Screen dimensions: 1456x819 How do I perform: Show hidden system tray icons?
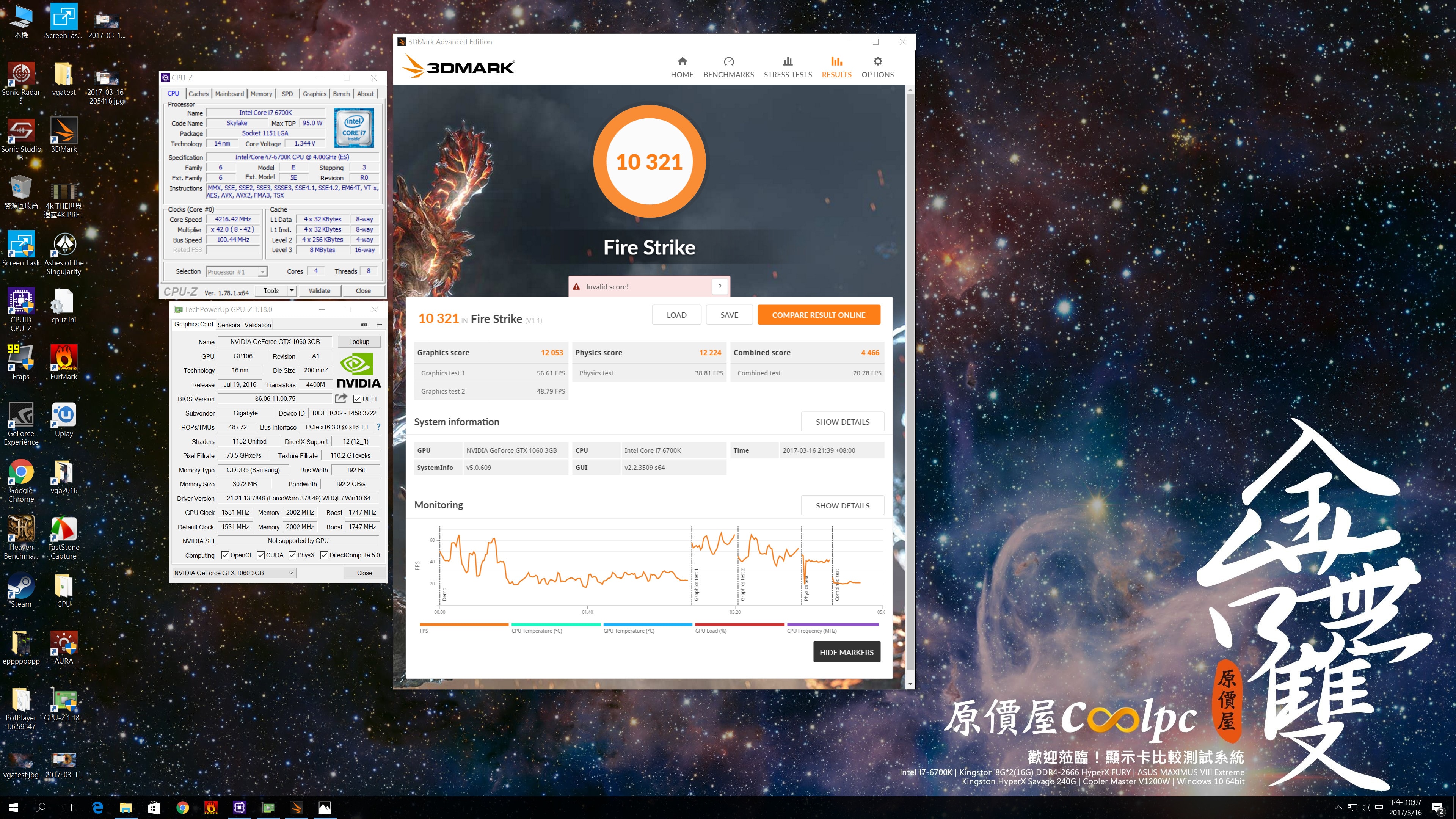(x=1338, y=807)
